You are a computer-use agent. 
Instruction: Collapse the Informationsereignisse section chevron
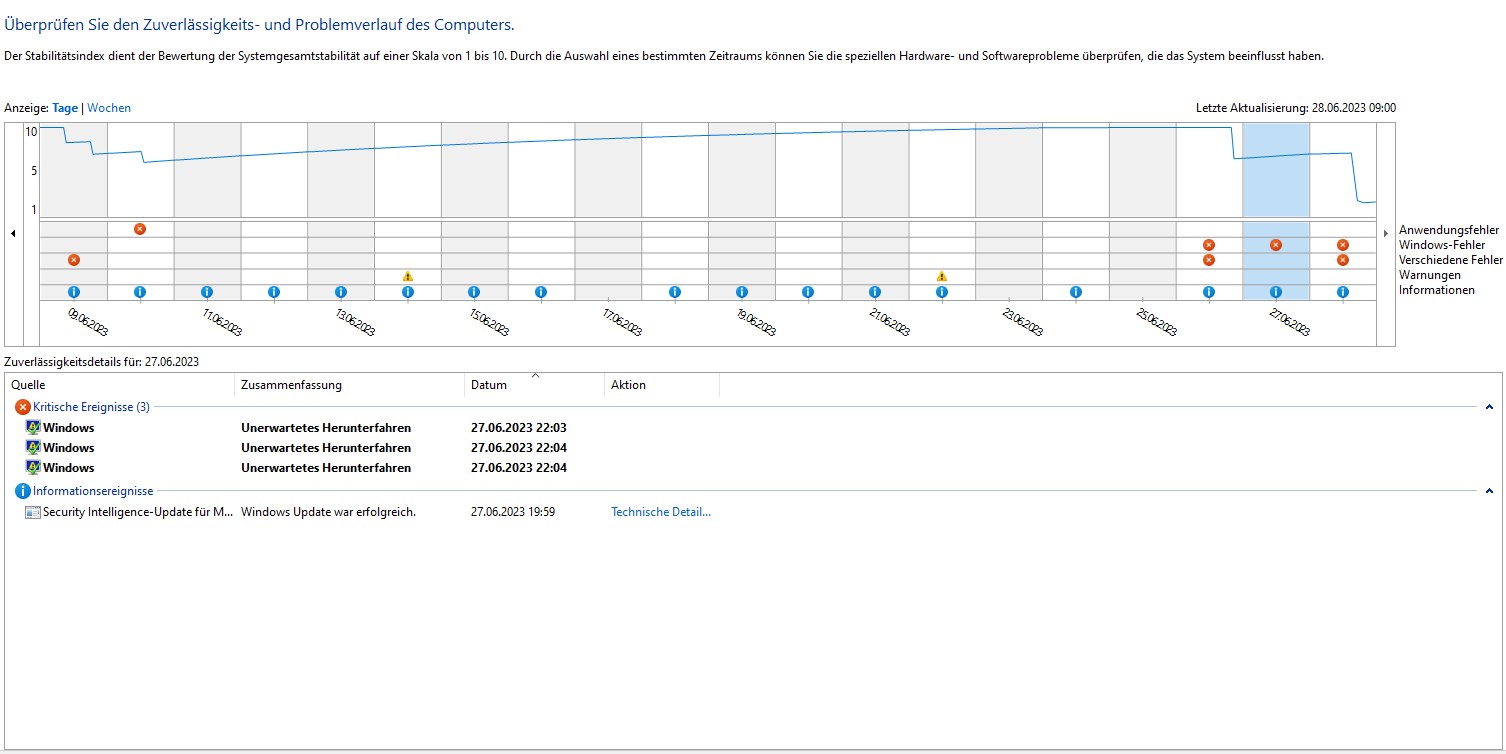pyautogui.click(x=1489, y=491)
